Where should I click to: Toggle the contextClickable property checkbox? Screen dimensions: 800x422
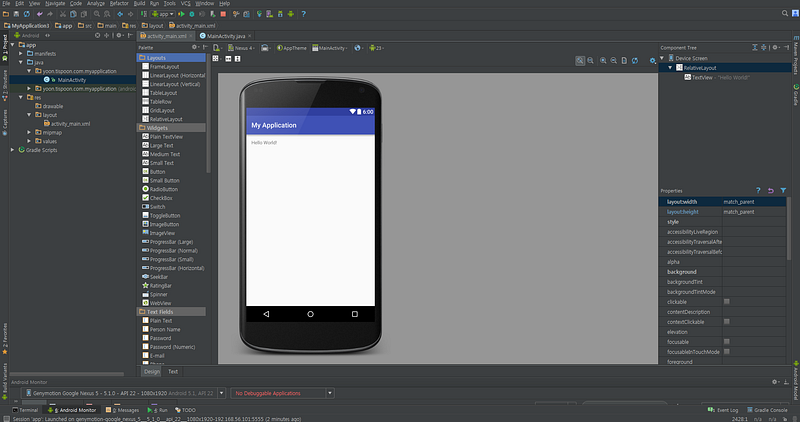(x=727, y=321)
